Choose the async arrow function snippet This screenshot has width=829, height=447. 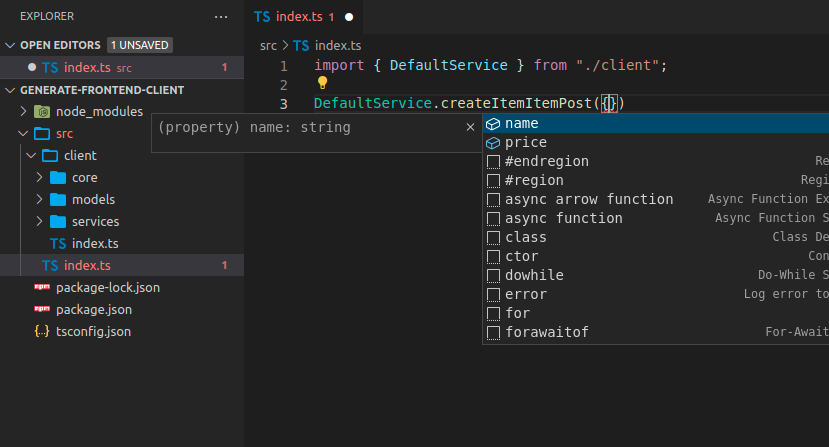(588, 199)
